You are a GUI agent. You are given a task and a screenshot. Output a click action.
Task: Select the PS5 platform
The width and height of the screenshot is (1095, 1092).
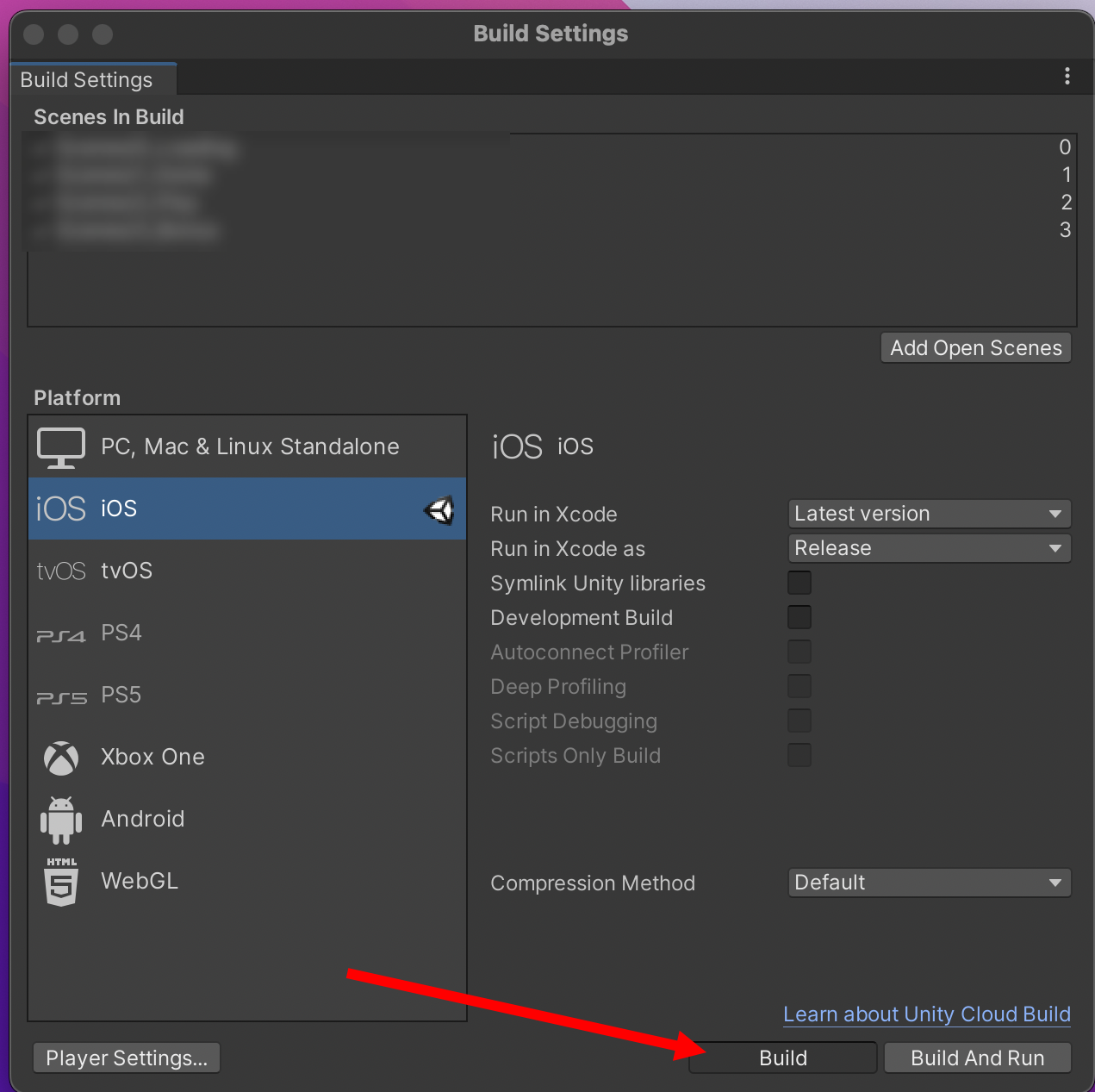coord(247,696)
